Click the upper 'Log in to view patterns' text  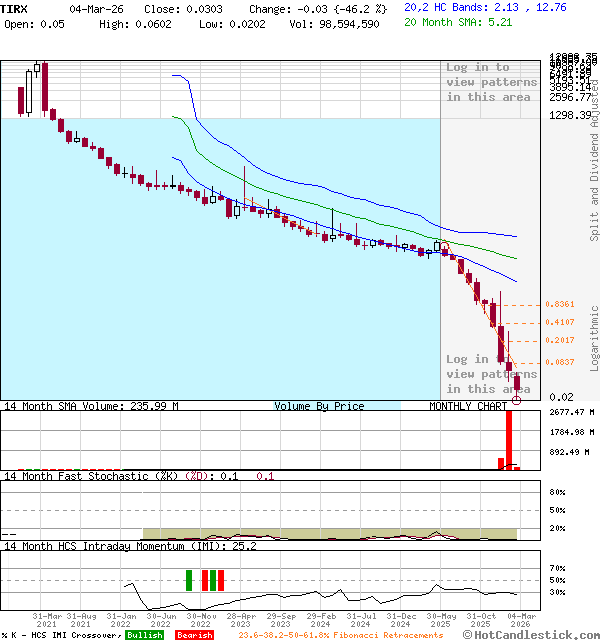point(491,82)
